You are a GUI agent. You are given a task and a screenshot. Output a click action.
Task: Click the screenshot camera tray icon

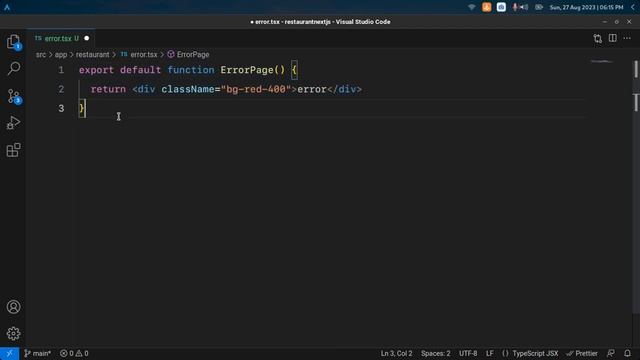pos(501,7)
